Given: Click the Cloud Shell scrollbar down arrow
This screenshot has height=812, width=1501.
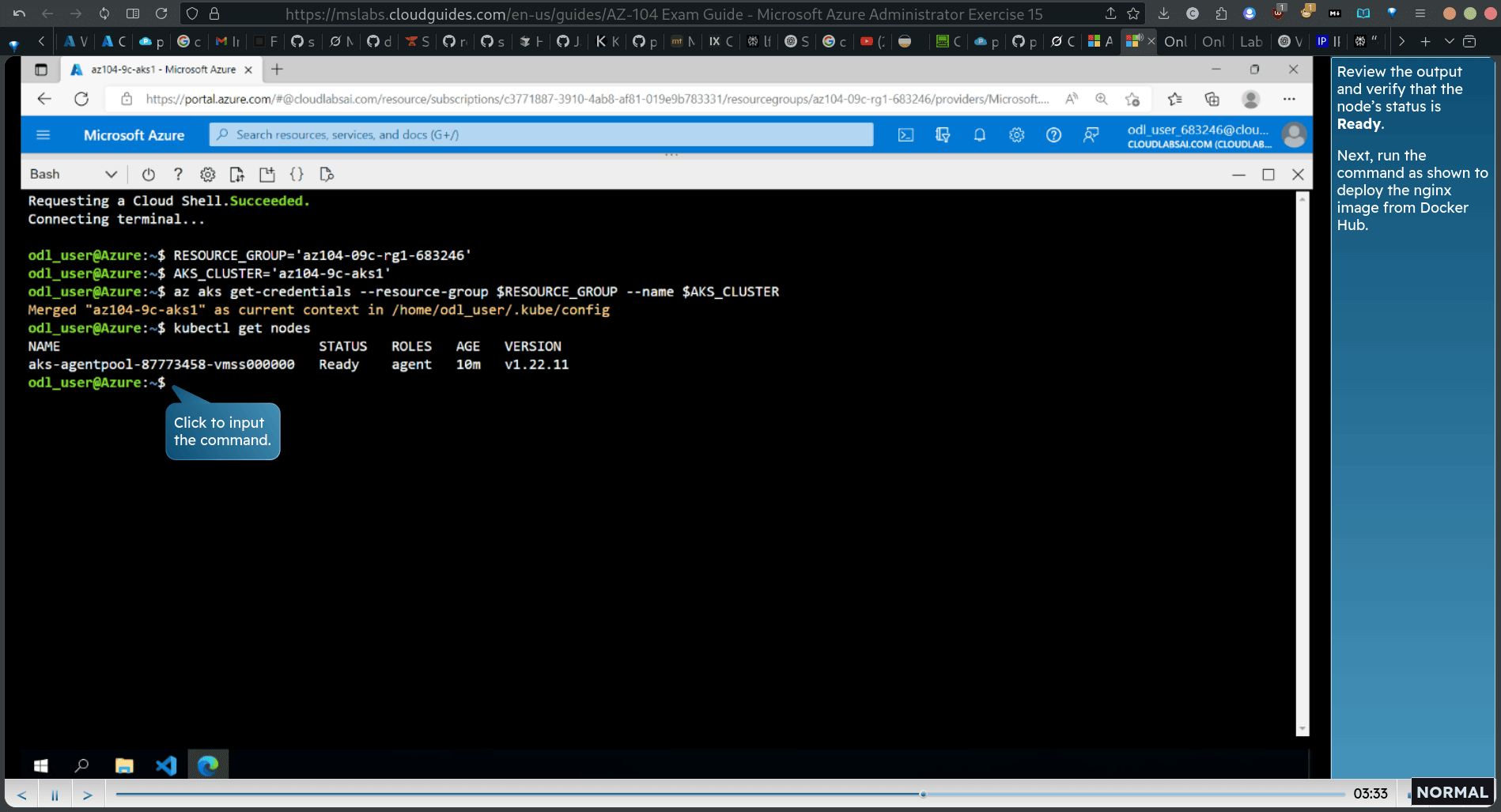Looking at the screenshot, I should coord(1302,729).
